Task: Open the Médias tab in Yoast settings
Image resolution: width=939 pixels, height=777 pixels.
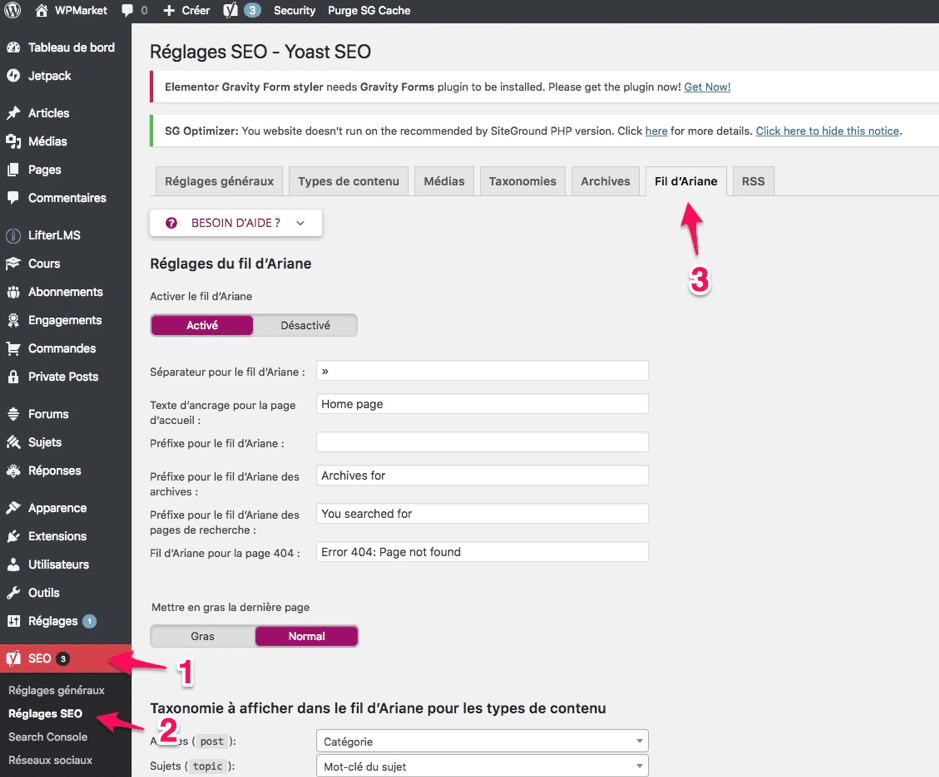Action: click(x=444, y=181)
